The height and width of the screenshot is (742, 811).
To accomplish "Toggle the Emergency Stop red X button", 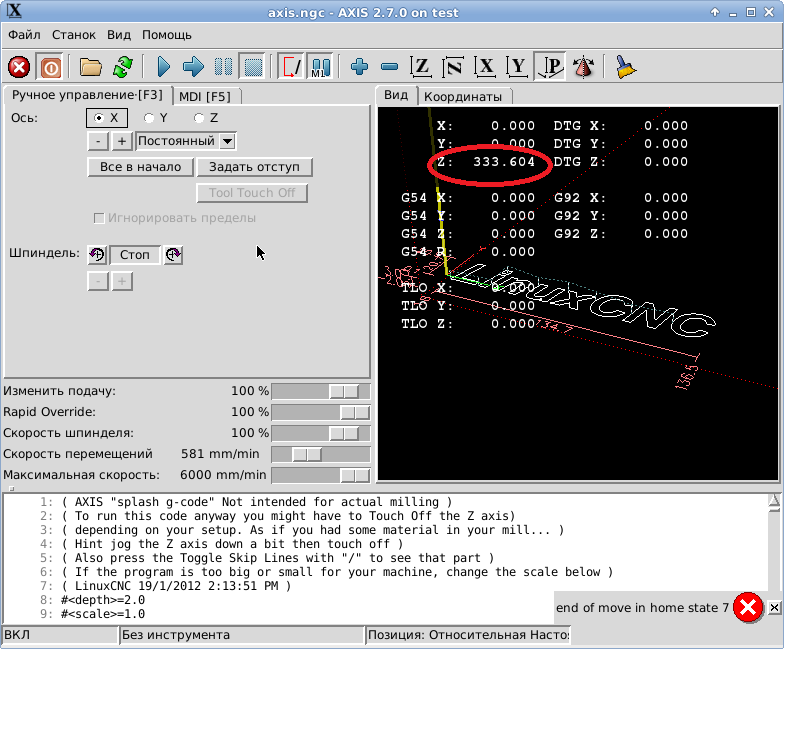I will (x=19, y=67).
